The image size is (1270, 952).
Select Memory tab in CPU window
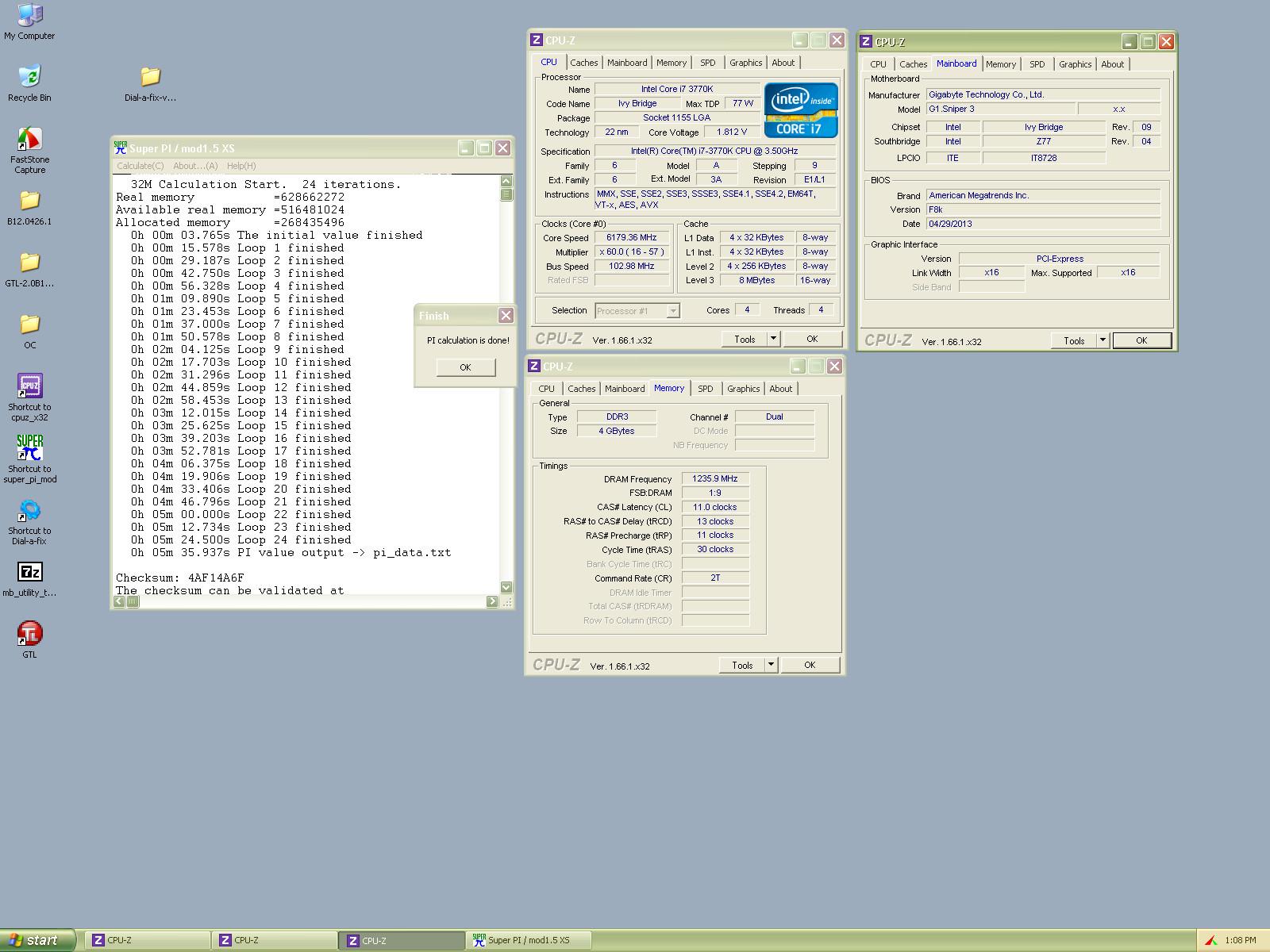tap(672, 63)
